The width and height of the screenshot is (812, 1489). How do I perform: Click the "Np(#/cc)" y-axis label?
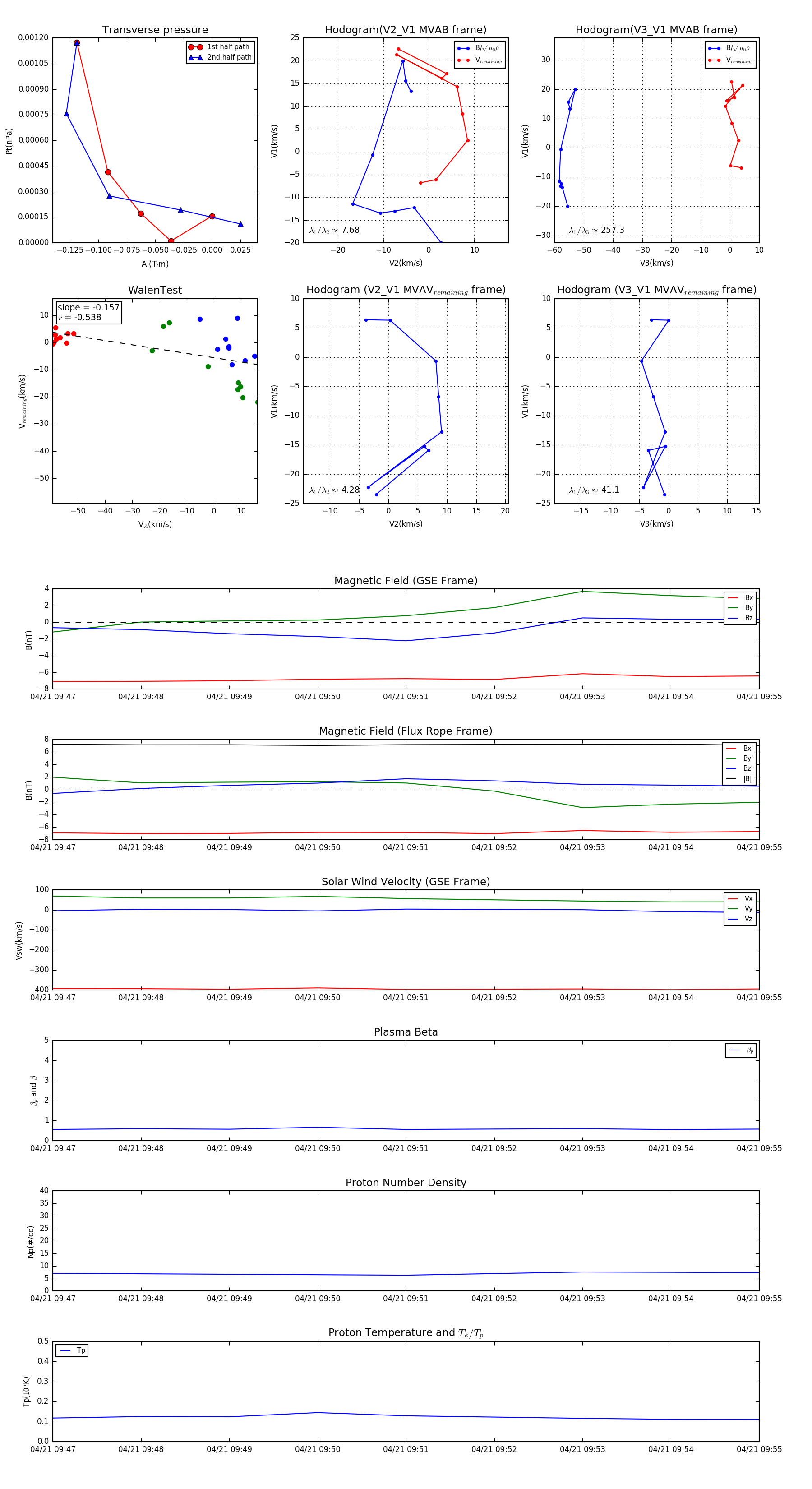31,1242
